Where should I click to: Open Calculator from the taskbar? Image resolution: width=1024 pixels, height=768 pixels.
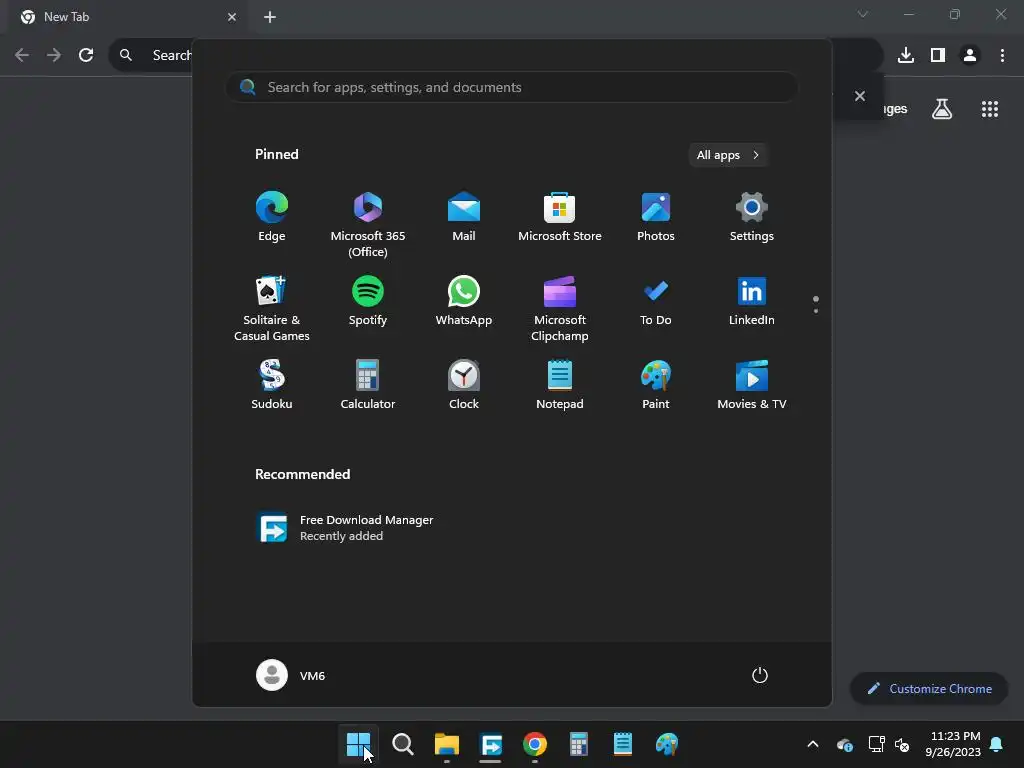pos(579,744)
